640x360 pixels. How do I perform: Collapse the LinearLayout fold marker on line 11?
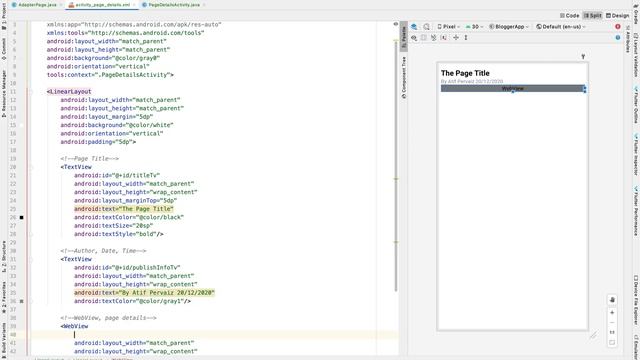pyautogui.click(x=31, y=92)
